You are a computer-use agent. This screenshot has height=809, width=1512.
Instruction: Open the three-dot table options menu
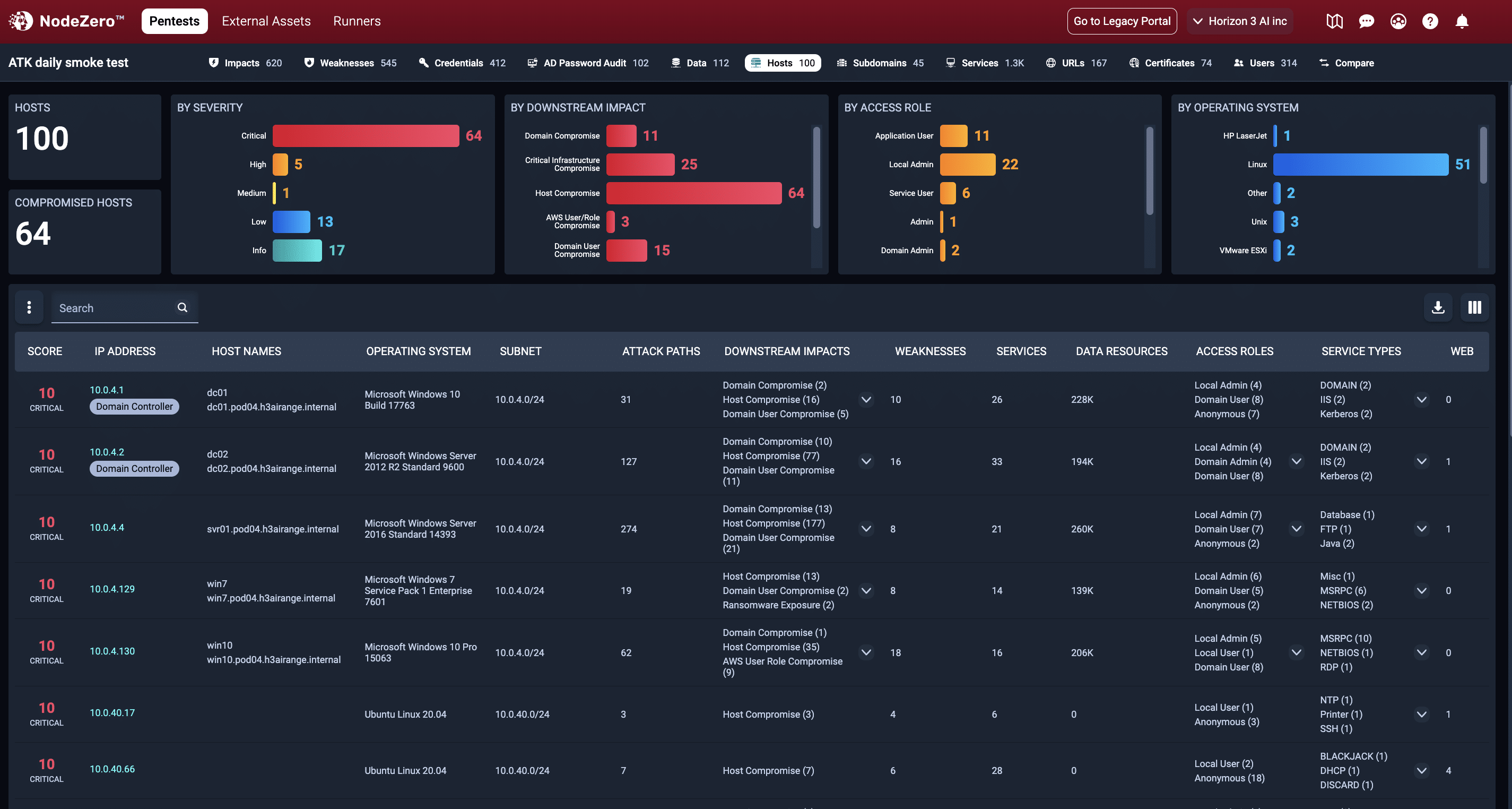pyautogui.click(x=29, y=307)
